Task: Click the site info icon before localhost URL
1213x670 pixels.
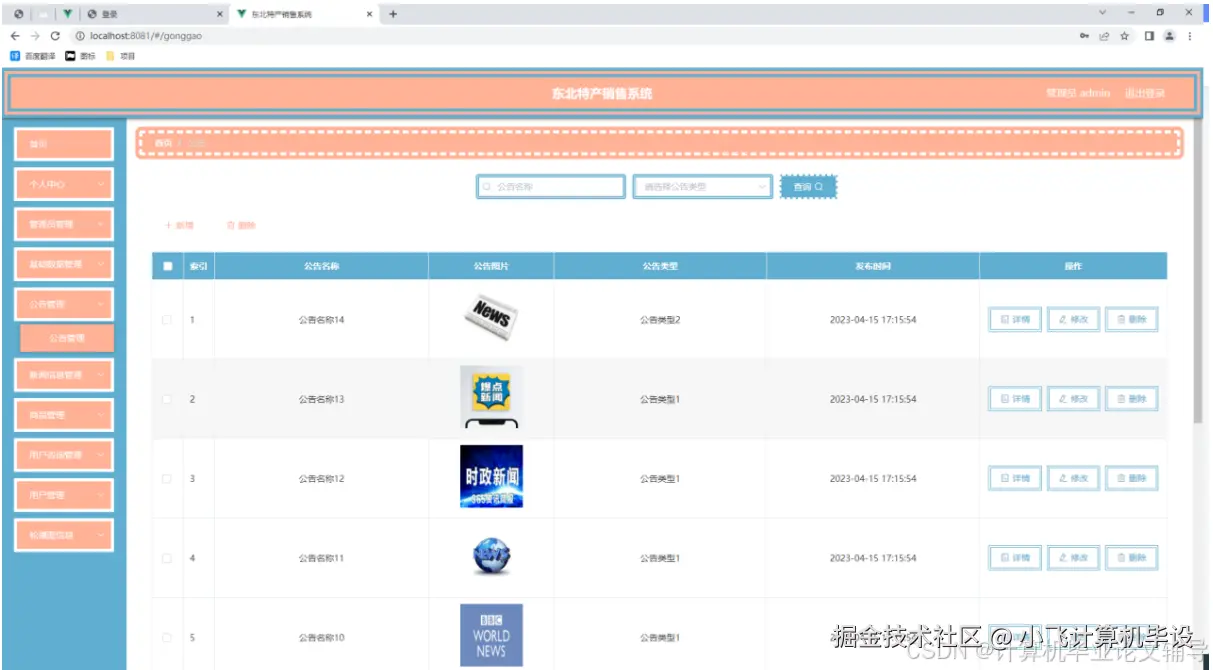Action: (79, 36)
